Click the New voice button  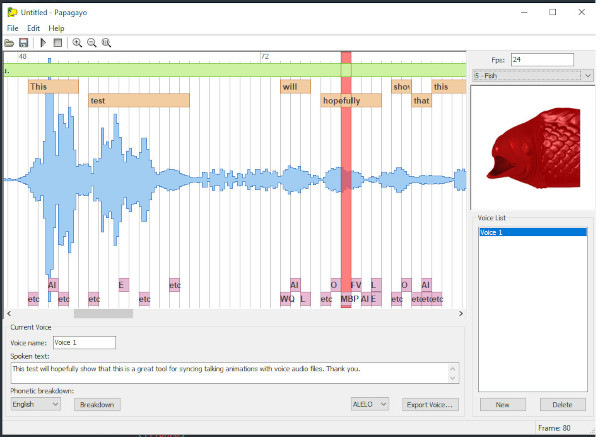(502, 404)
